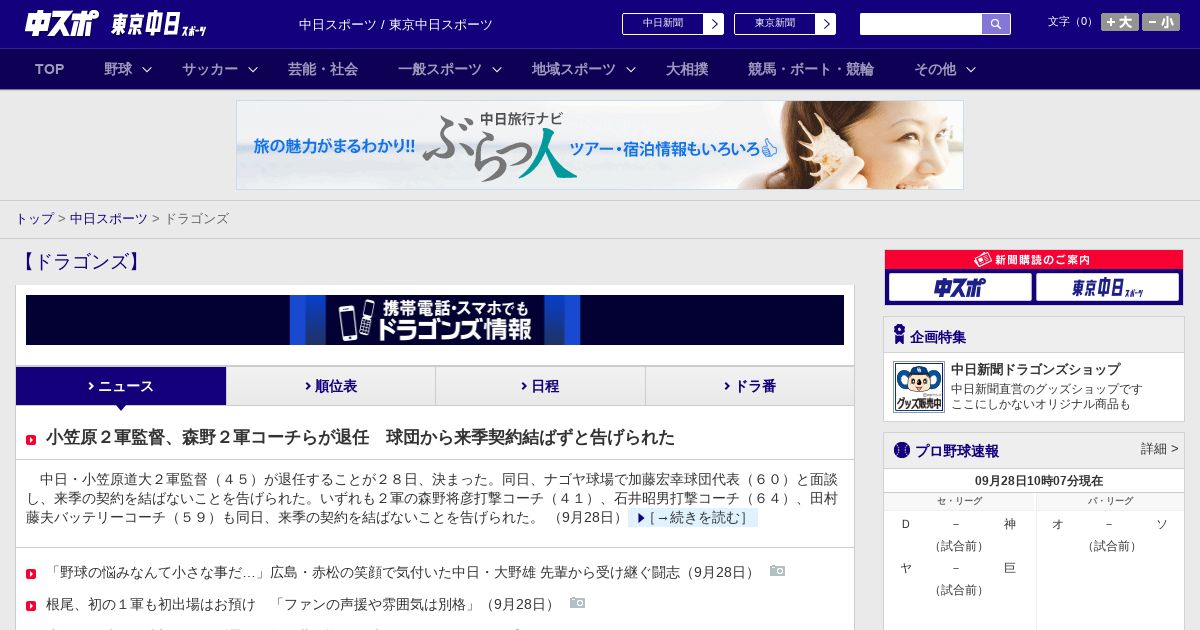Open headline about 小笠原２軍監督 退任

(x=360, y=437)
